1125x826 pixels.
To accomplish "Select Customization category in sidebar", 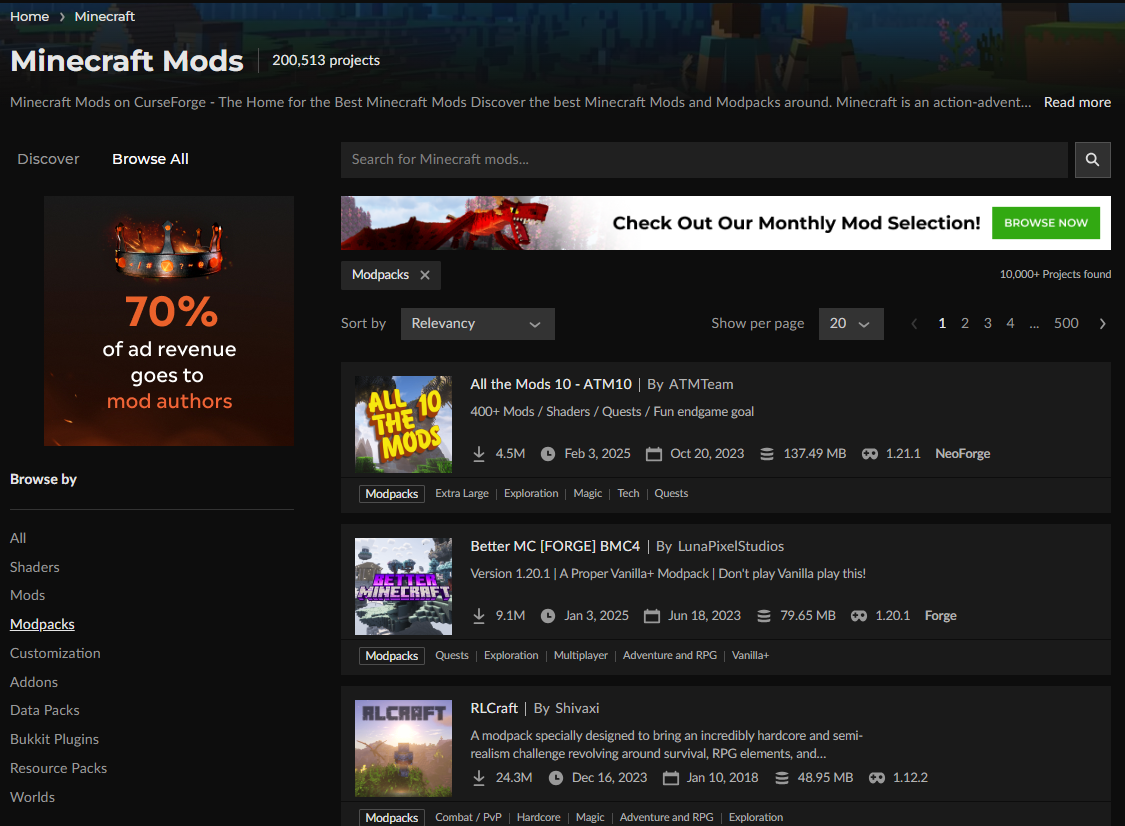I will (55, 653).
